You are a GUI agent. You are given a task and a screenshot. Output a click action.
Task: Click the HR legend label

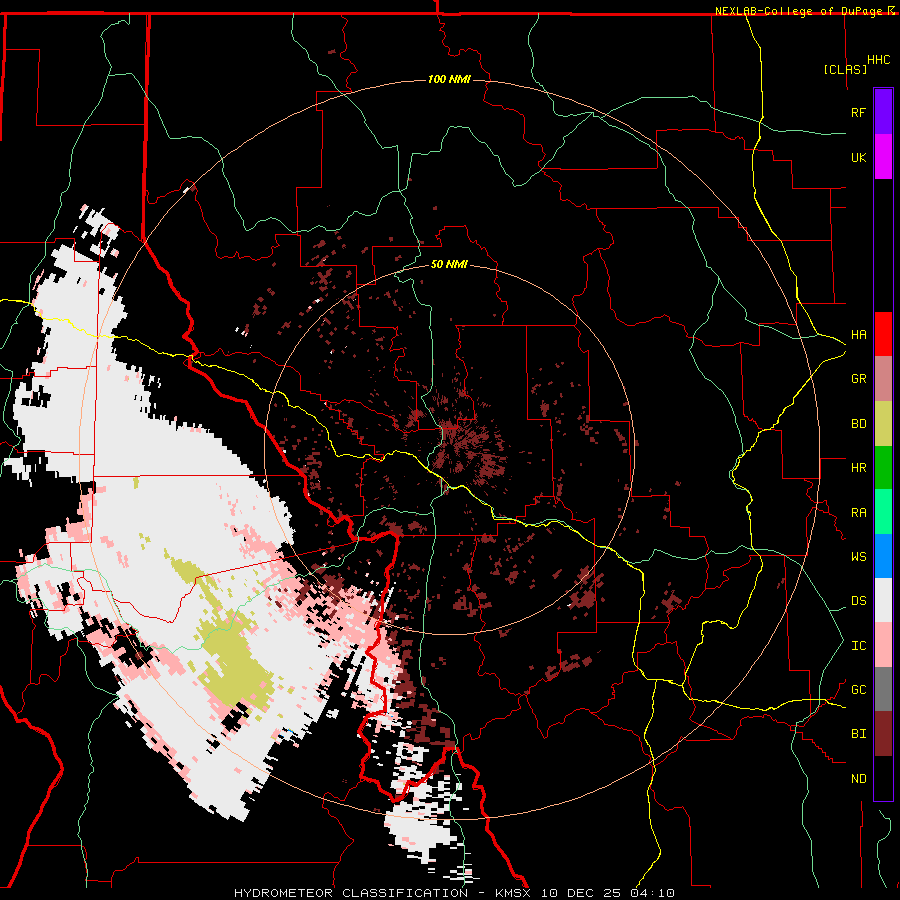[859, 468]
